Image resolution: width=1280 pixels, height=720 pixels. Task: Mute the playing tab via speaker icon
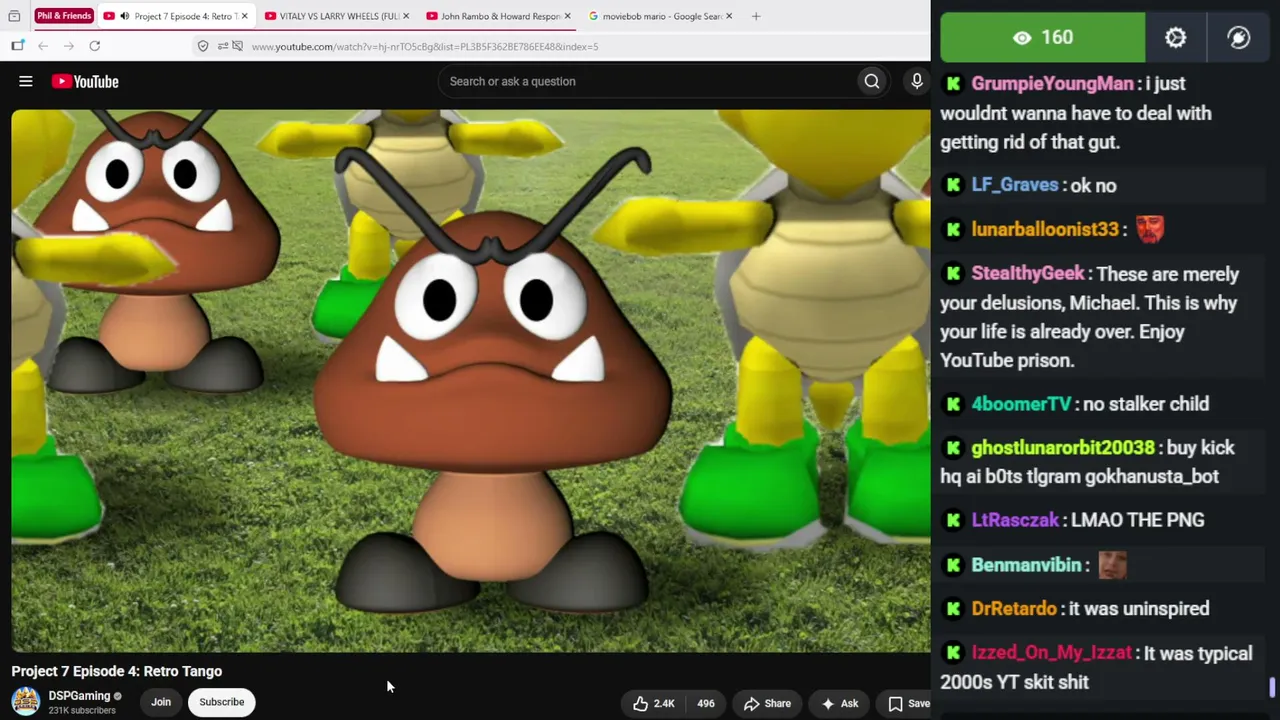pos(124,16)
